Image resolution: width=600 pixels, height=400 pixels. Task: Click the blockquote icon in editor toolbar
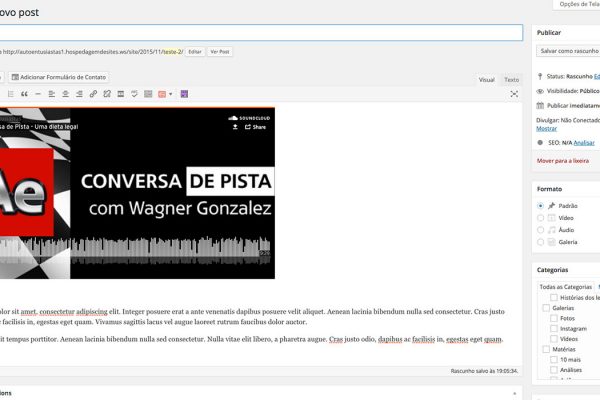point(24,94)
